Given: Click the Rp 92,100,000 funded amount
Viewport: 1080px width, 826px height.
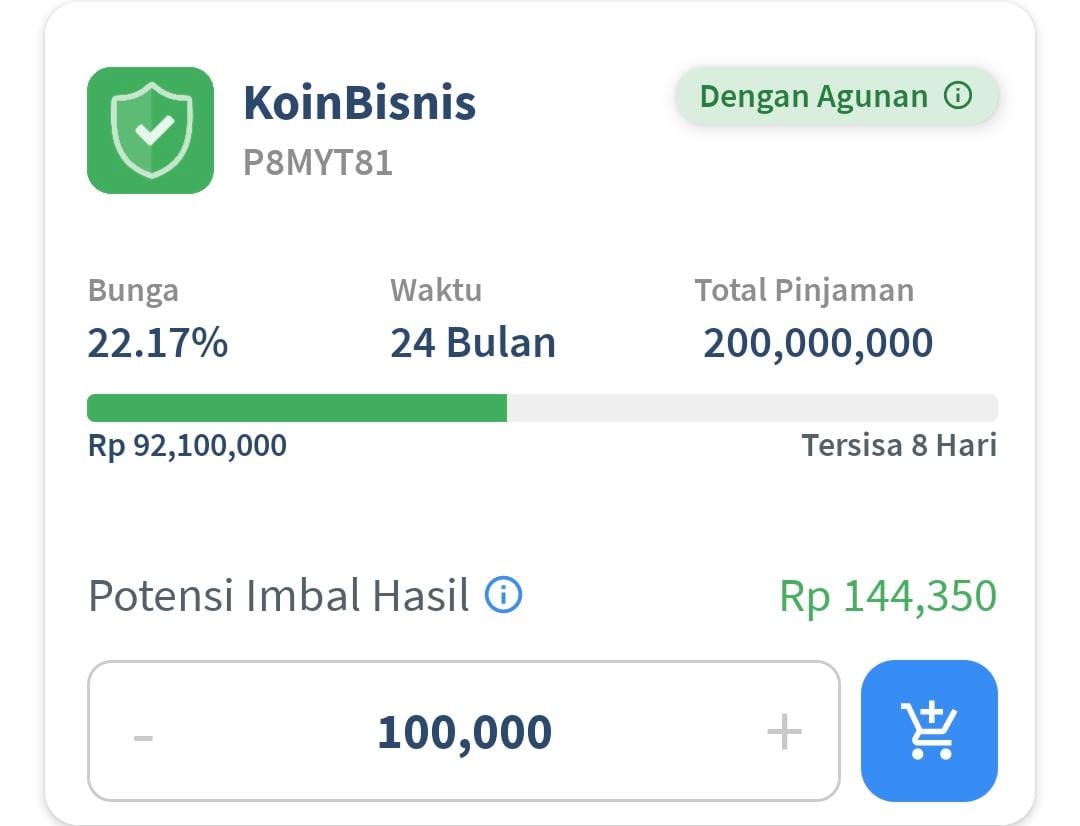Looking at the screenshot, I should coord(187,446).
